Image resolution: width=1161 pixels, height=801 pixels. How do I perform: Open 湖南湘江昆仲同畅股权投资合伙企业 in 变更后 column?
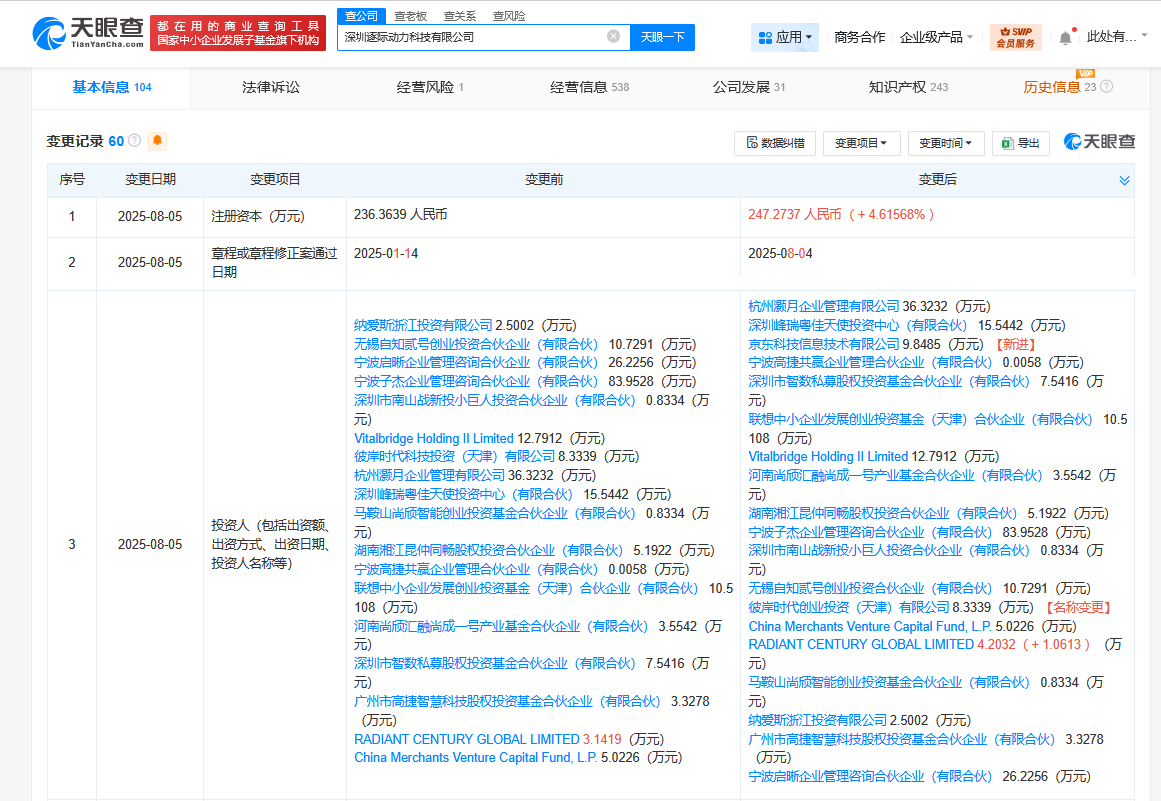883,513
